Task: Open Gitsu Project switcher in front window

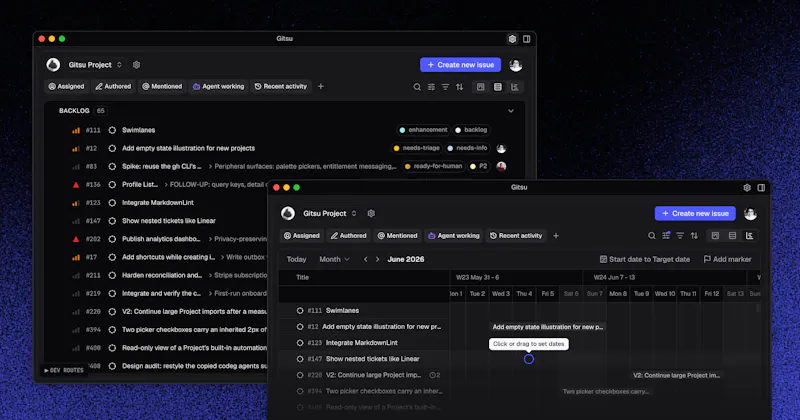Action: [x=330, y=213]
